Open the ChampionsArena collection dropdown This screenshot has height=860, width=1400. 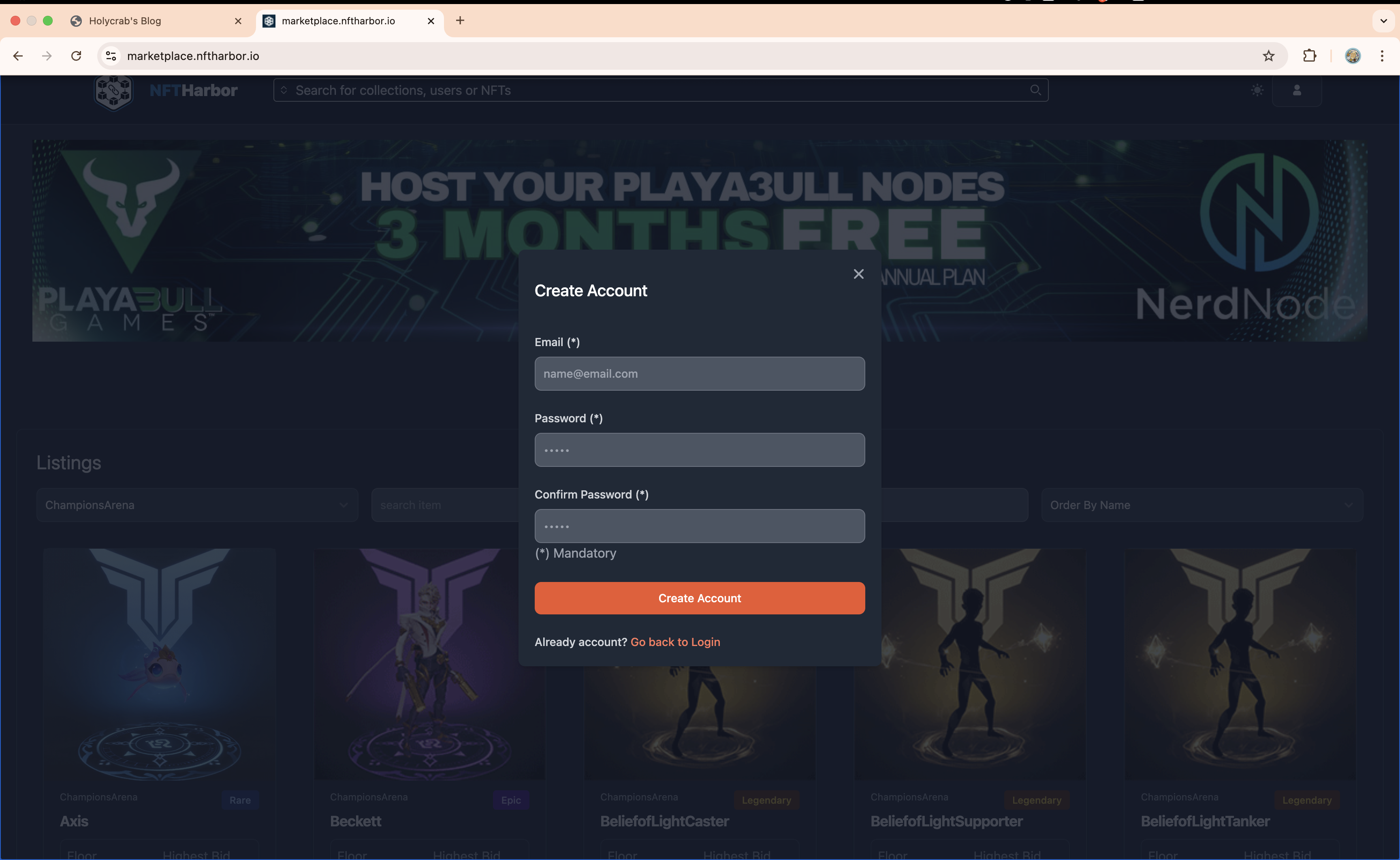(x=197, y=505)
